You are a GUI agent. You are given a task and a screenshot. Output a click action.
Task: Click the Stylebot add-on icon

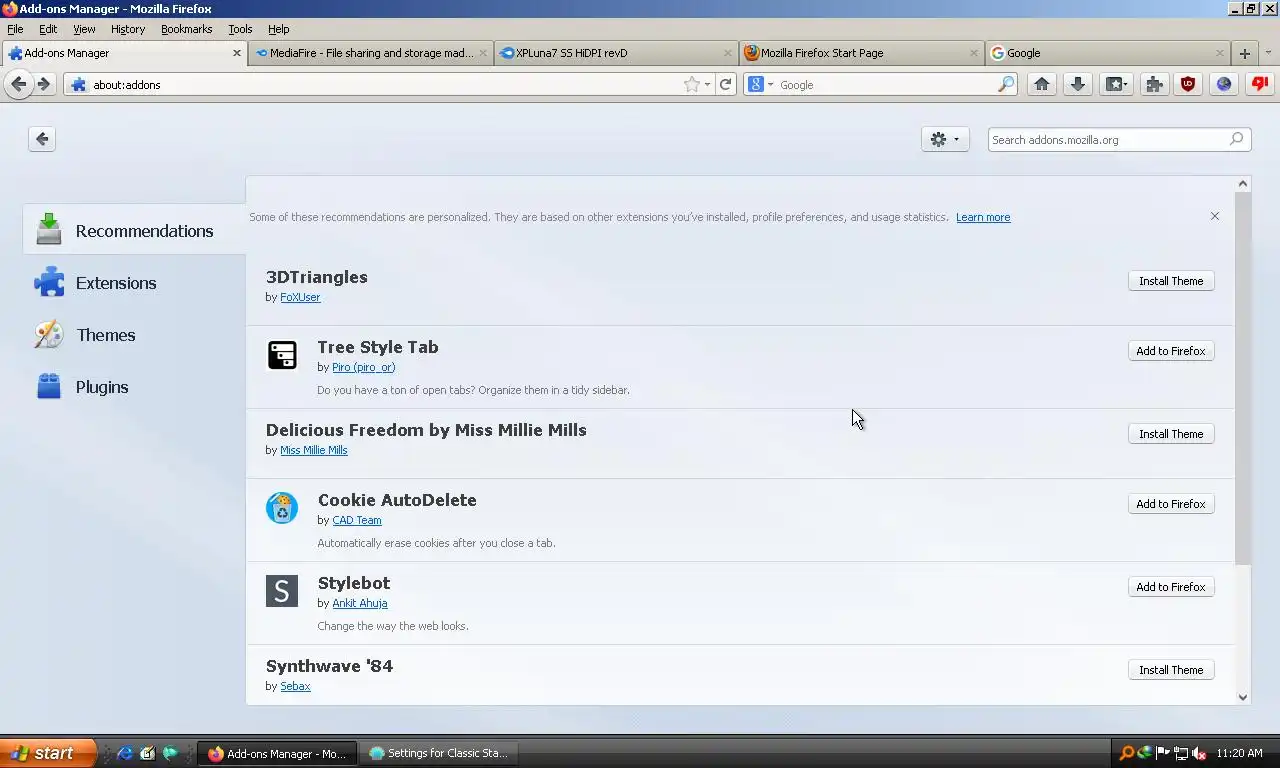coord(282,591)
